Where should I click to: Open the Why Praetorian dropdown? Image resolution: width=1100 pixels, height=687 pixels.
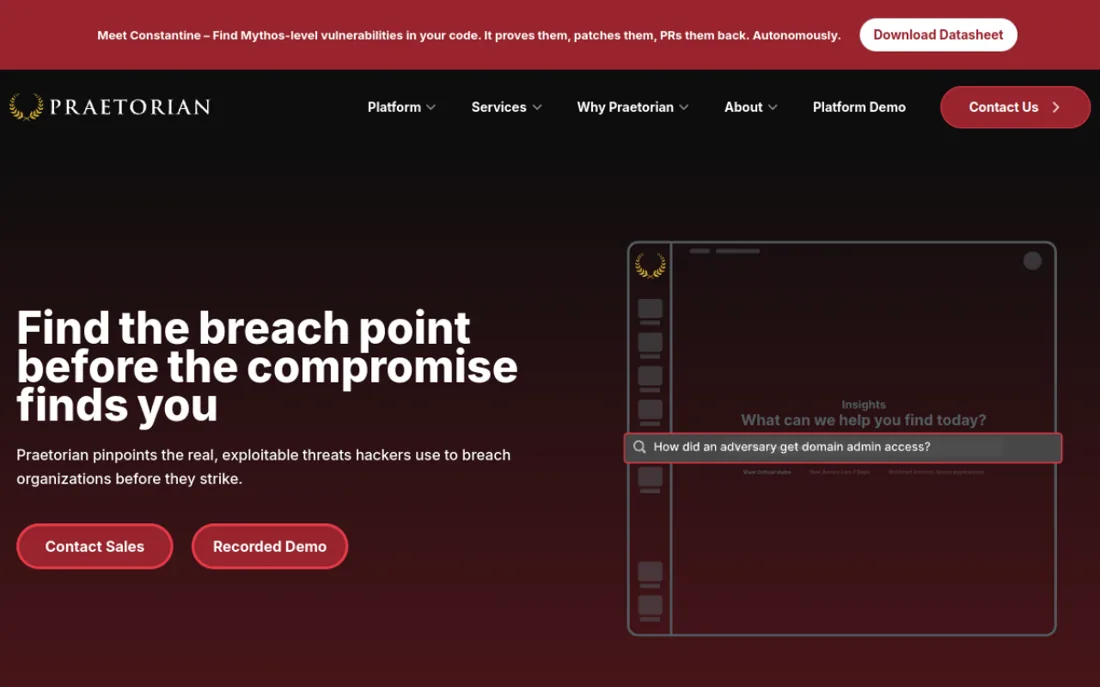point(632,107)
